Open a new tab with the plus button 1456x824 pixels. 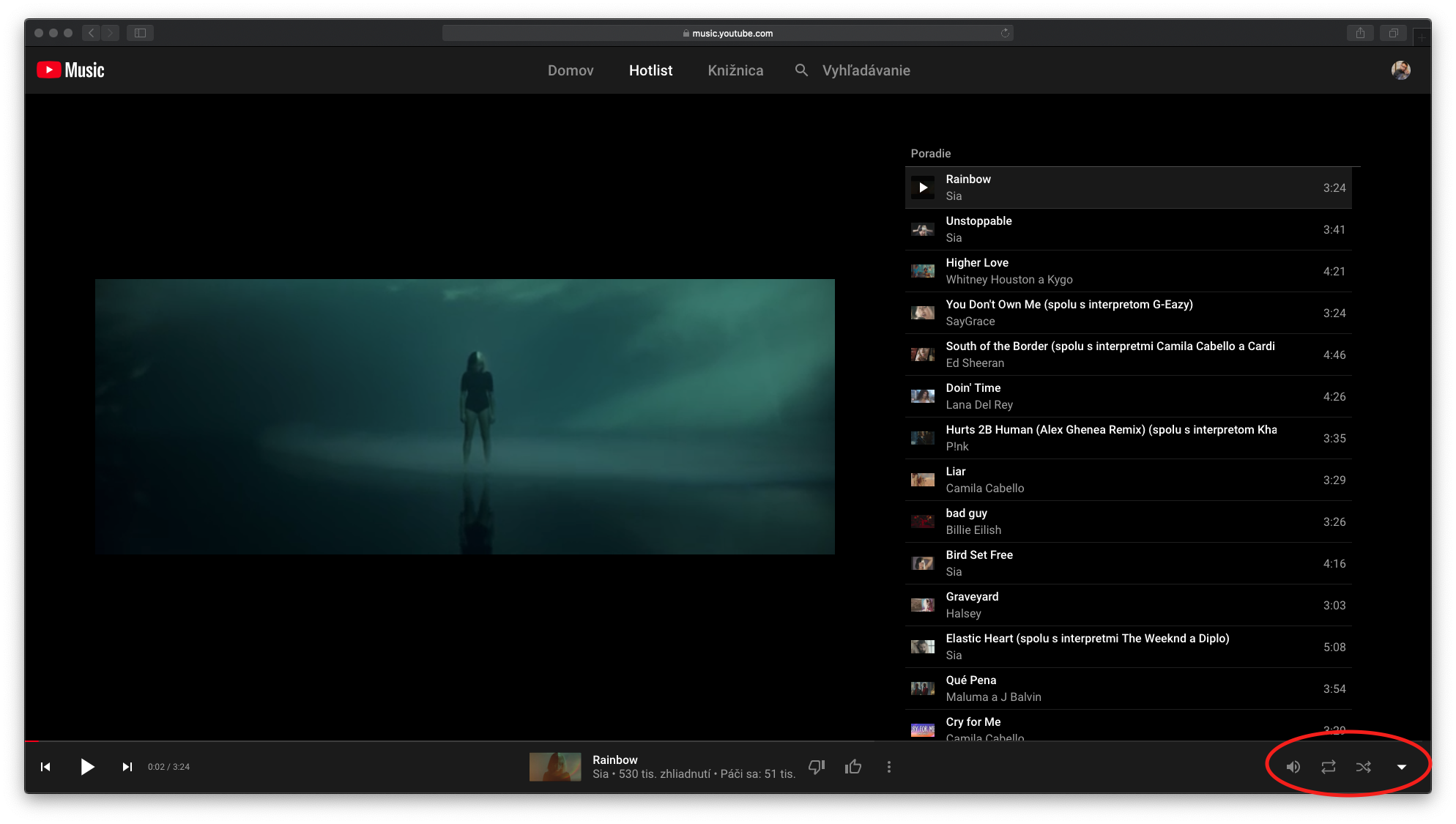1421,36
